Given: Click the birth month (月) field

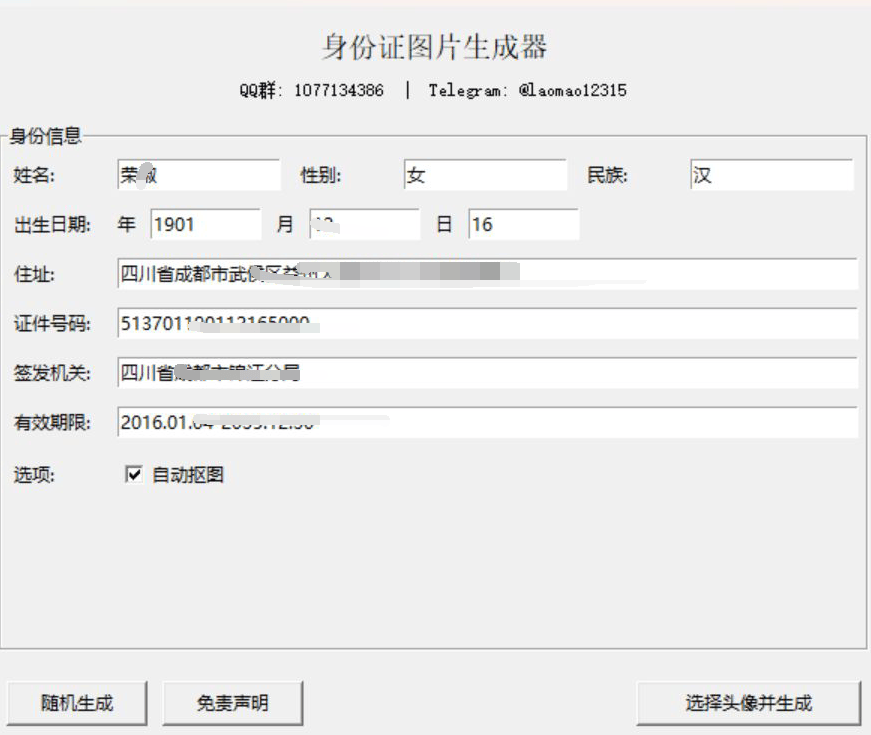Looking at the screenshot, I should click(x=365, y=225).
